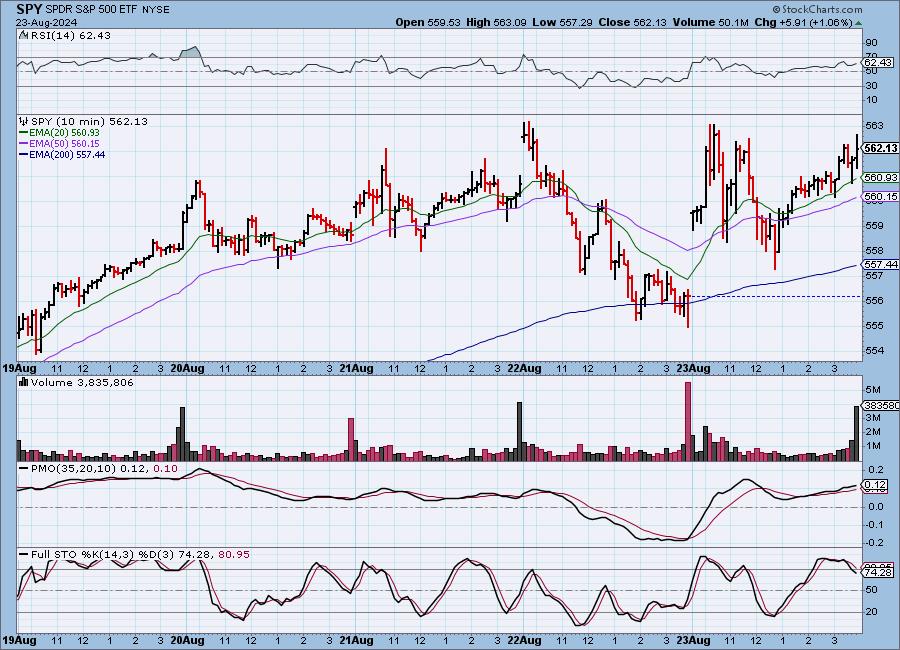Viewport: 900px width, 650px height.
Task: Click the 0.12 PMO value tag
Action: tap(875, 486)
